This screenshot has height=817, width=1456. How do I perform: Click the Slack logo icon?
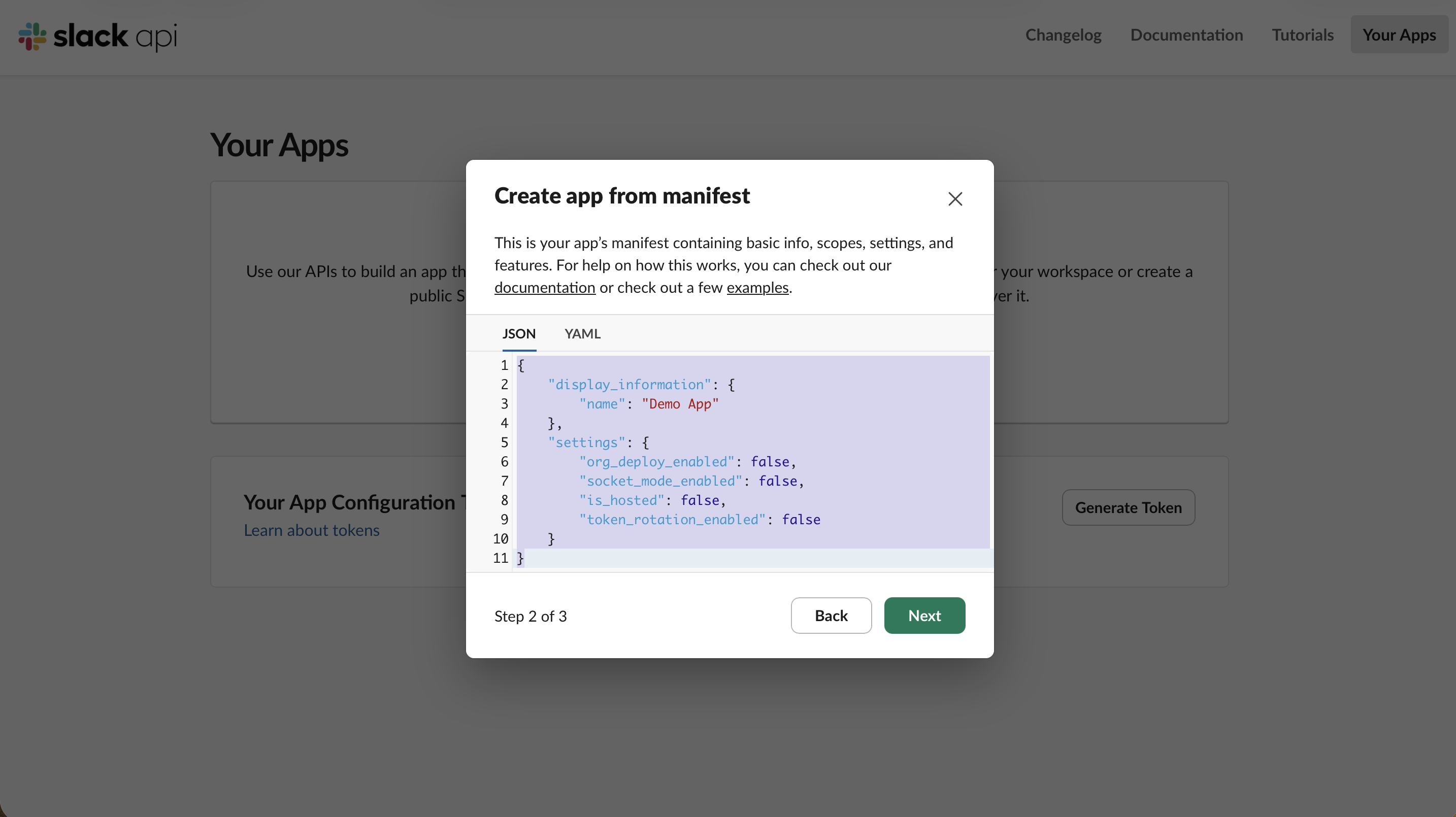[32, 36]
